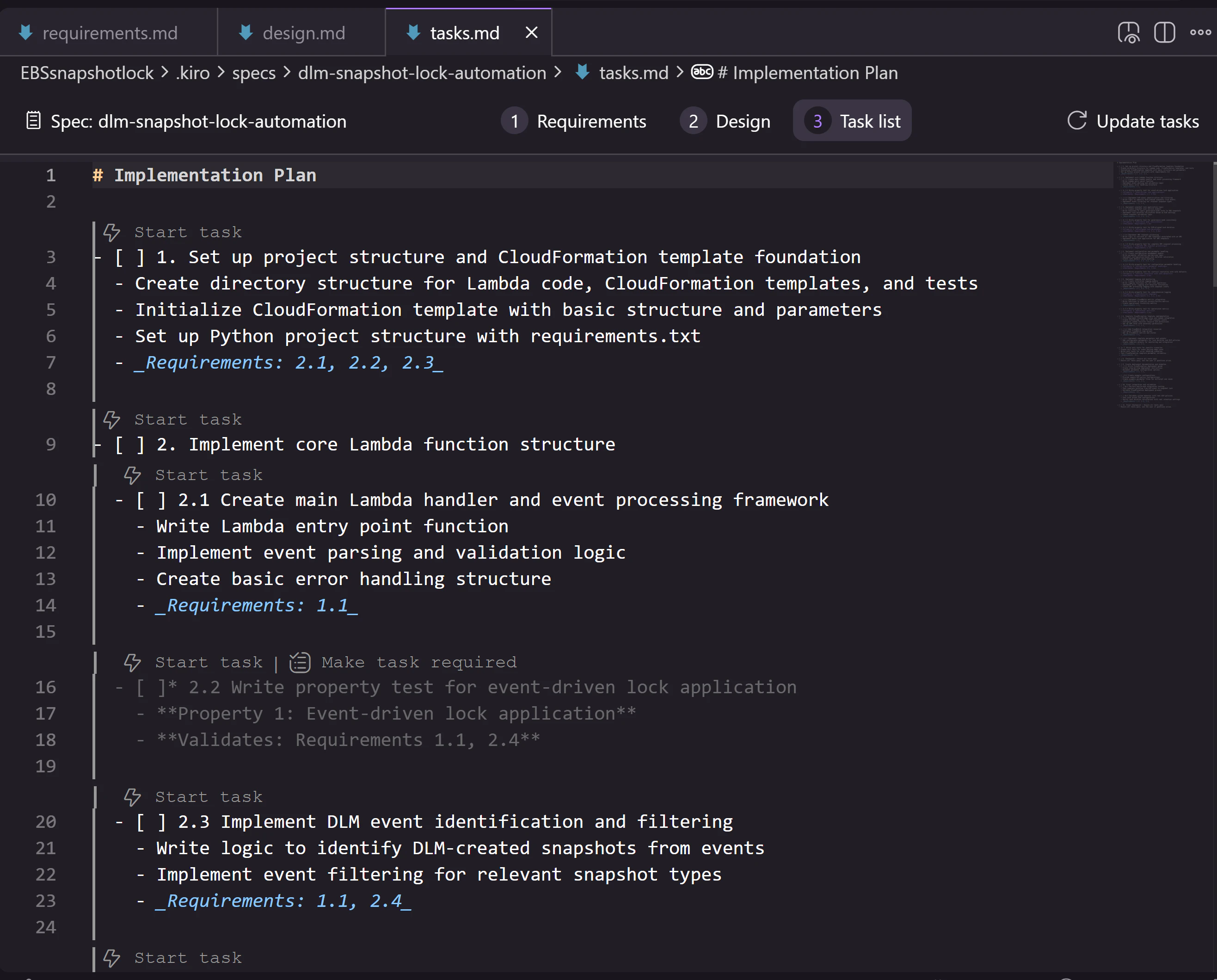
Task: Split the editor with the split icon
Action: pos(1164,33)
